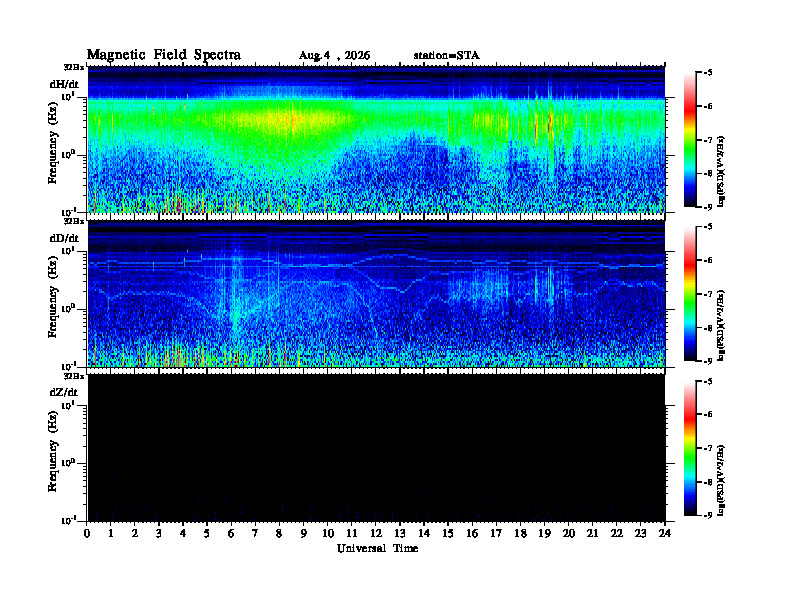Click the '-5' value on the dH/dt color bar
Viewport: 792px width, 612px height.
(x=708, y=73)
